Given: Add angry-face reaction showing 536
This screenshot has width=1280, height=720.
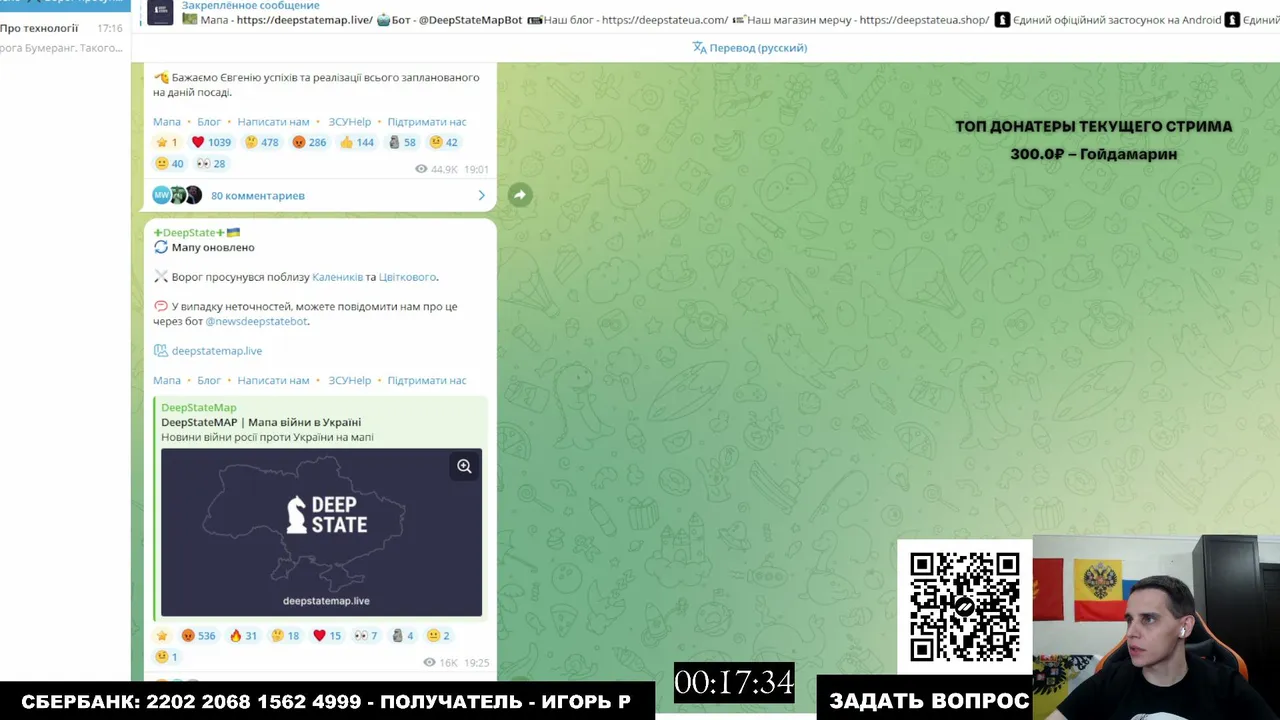Looking at the screenshot, I should point(199,635).
